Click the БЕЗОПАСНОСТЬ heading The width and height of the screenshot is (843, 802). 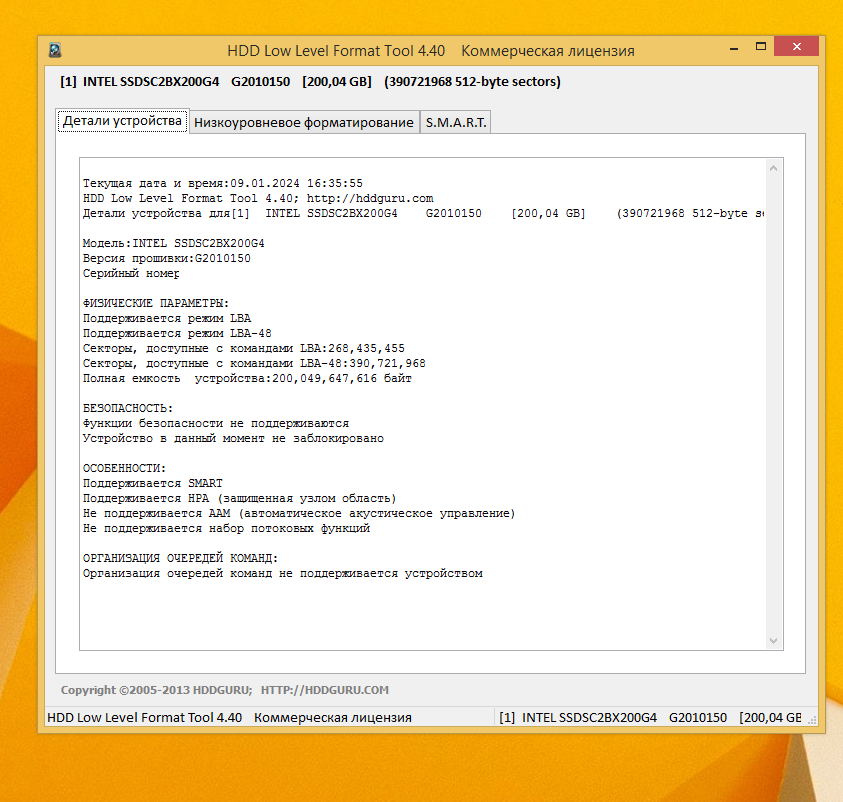tap(128, 409)
